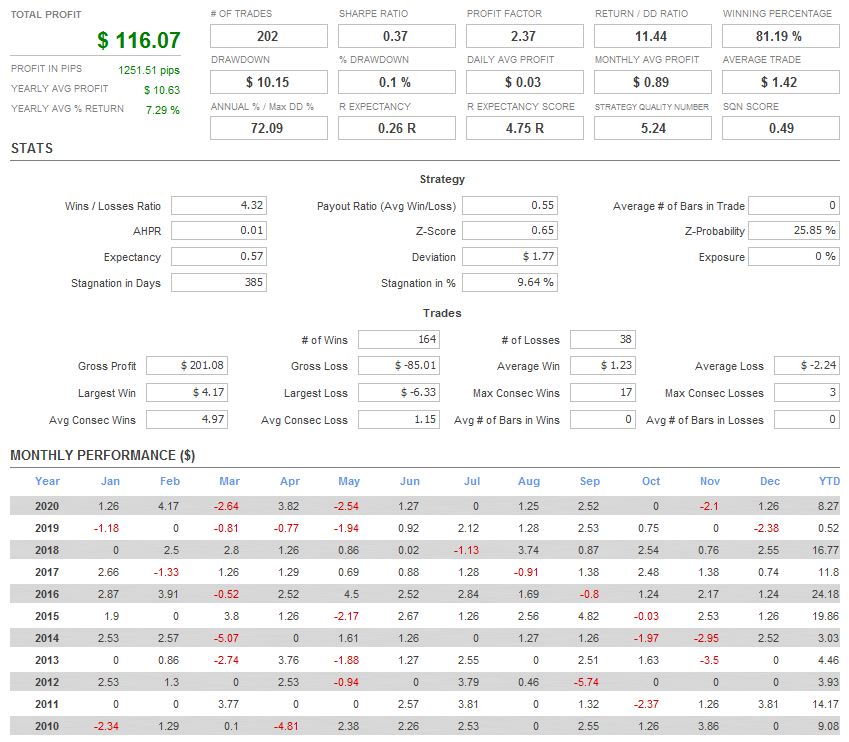This screenshot has width=849, height=742.
Task: Click the Mar column header
Action: pyautogui.click(x=229, y=481)
